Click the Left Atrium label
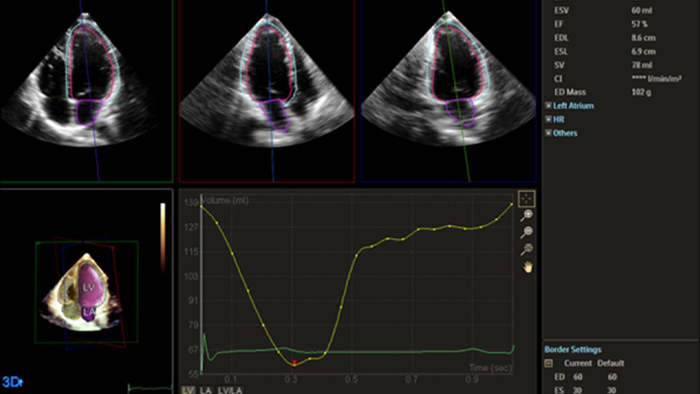 (573, 106)
